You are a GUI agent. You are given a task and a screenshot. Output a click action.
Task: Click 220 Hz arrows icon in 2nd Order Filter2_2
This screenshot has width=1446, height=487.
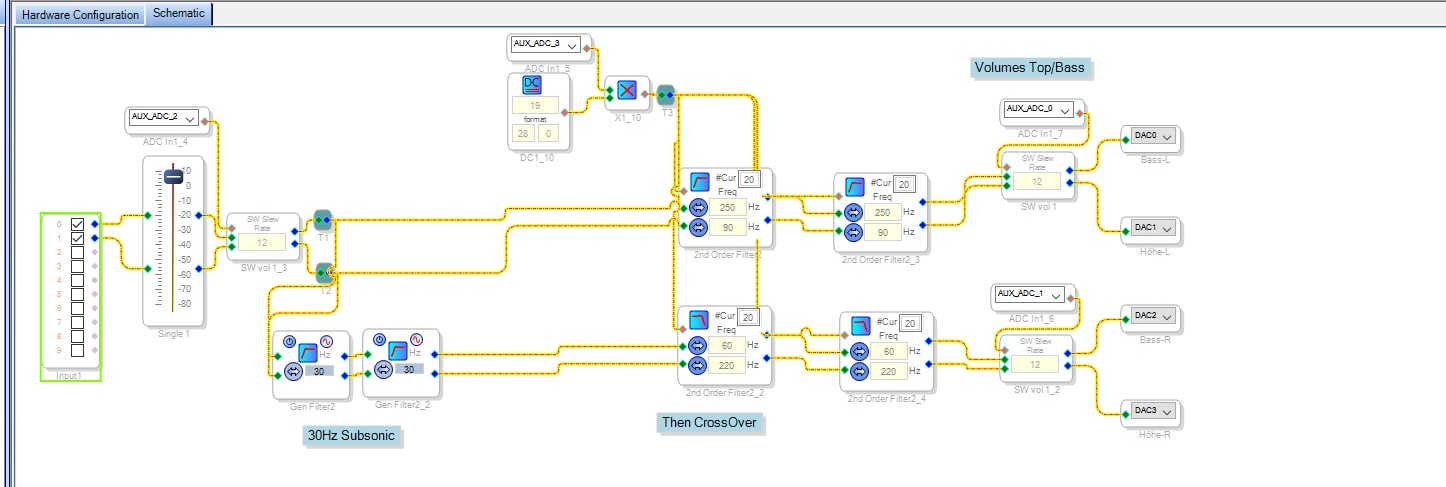(x=699, y=365)
